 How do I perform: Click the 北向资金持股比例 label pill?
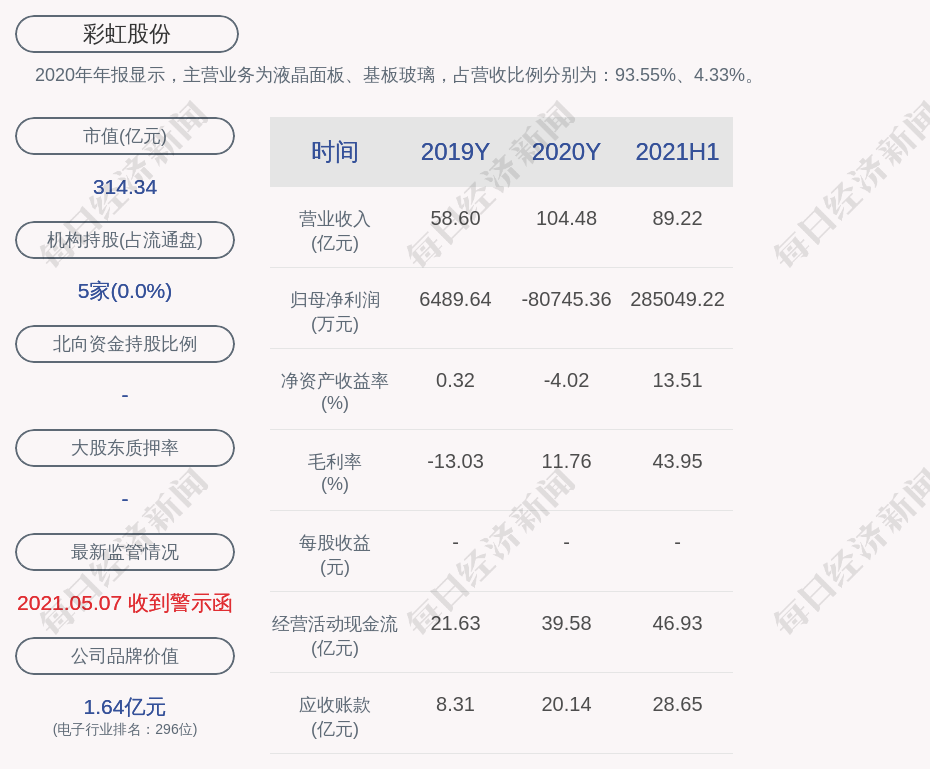(x=125, y=344)
